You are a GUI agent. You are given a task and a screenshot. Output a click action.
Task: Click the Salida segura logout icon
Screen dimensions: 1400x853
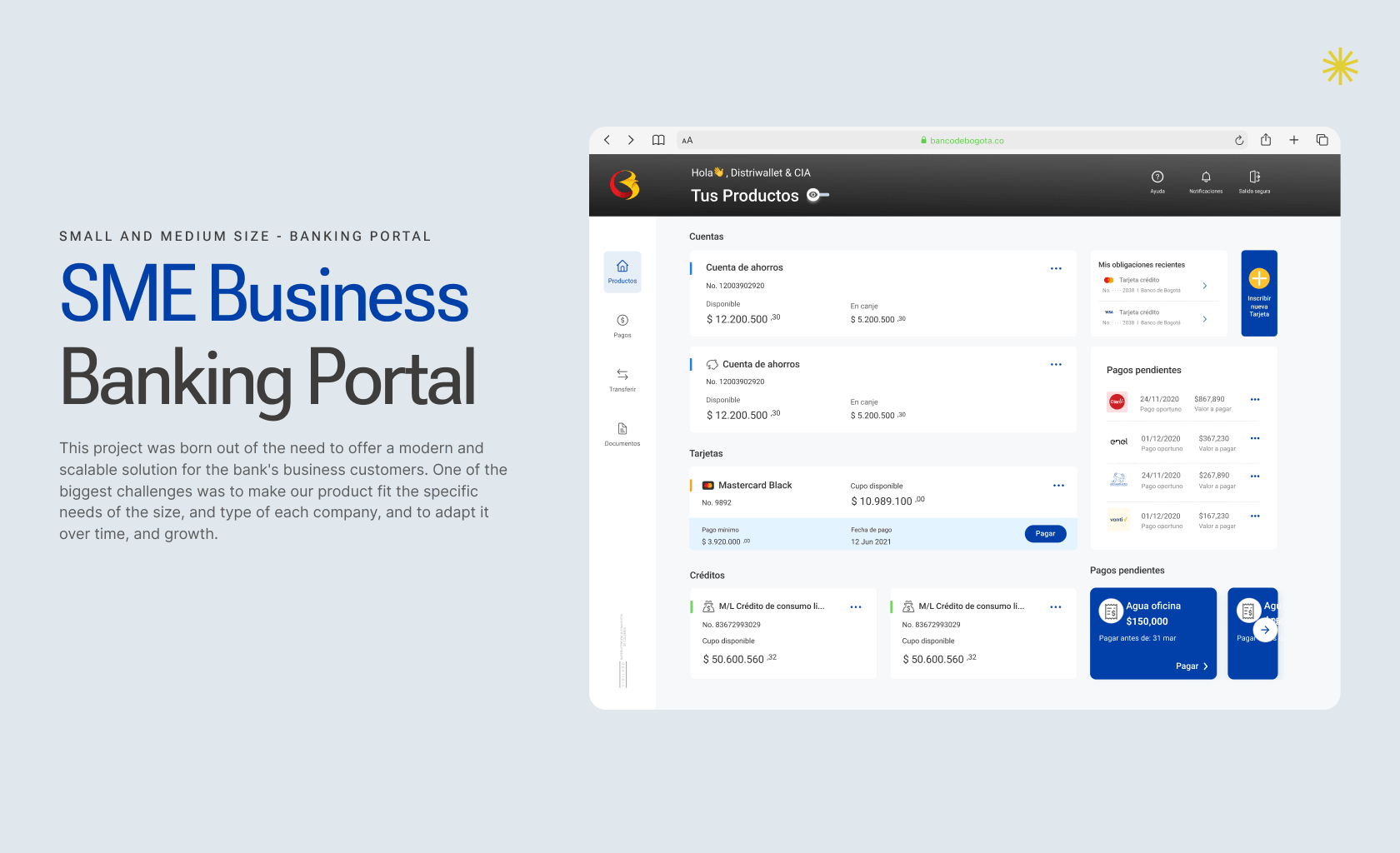[x=1254, y=177]
